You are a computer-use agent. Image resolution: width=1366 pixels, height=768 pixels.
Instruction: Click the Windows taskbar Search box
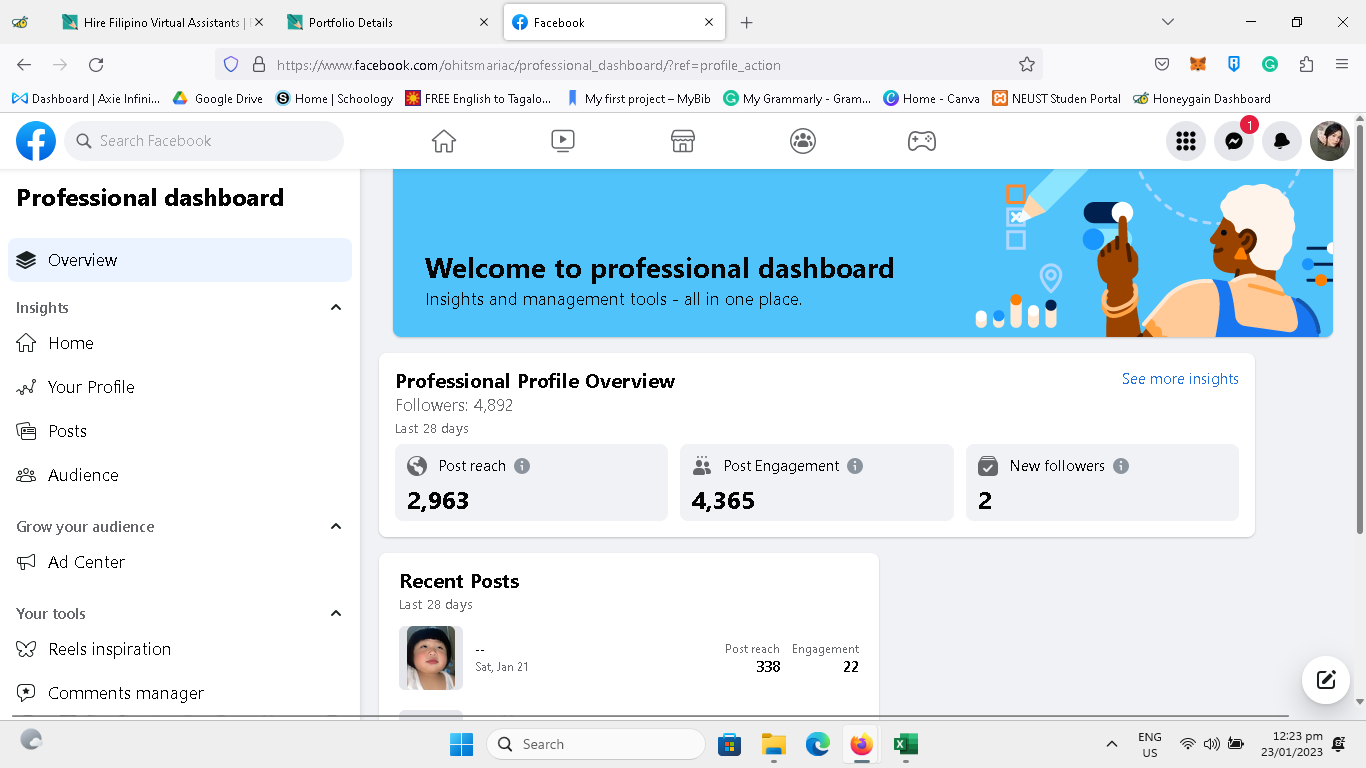[x=596, y=744]
